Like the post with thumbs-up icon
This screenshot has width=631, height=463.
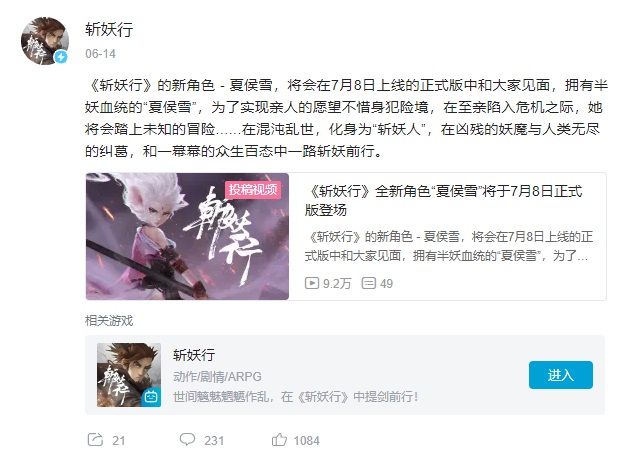(279, 440)
